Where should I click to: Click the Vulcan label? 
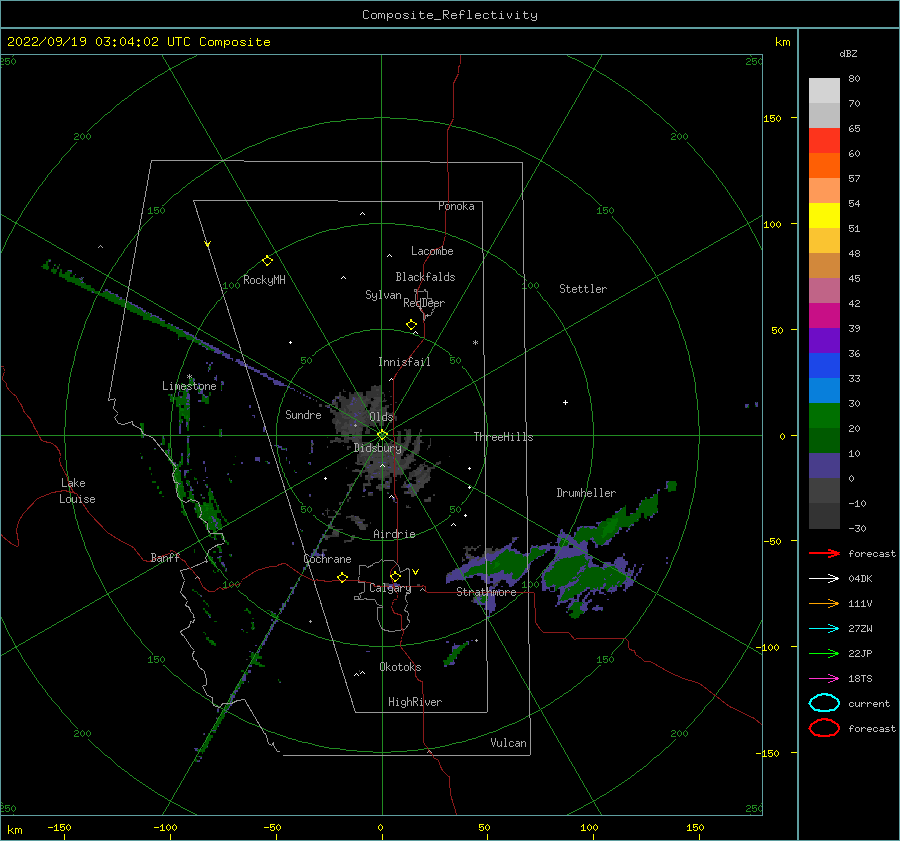coord(508,743)
